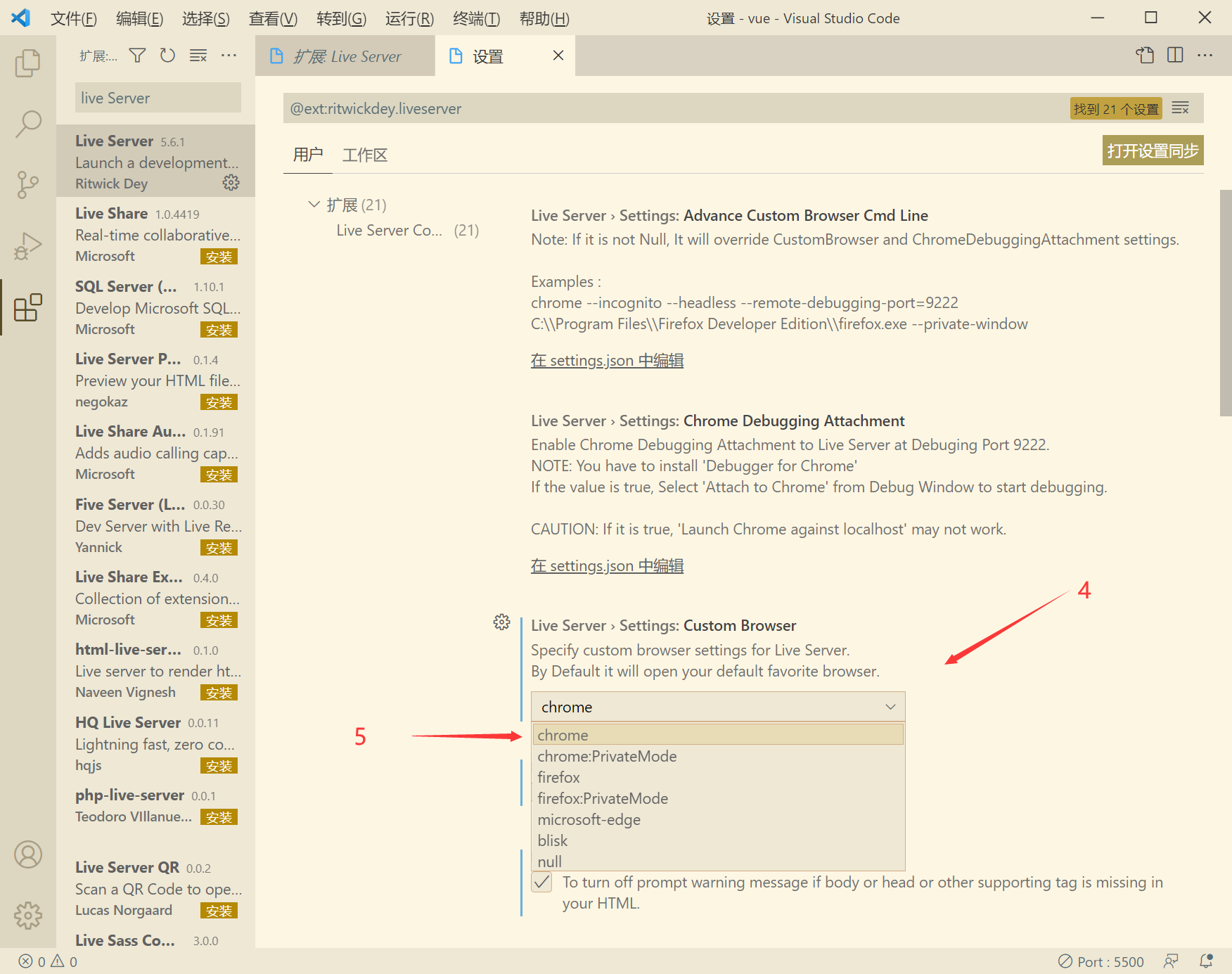
Task: Select the Search icon in activity bar
Action: 27,123
